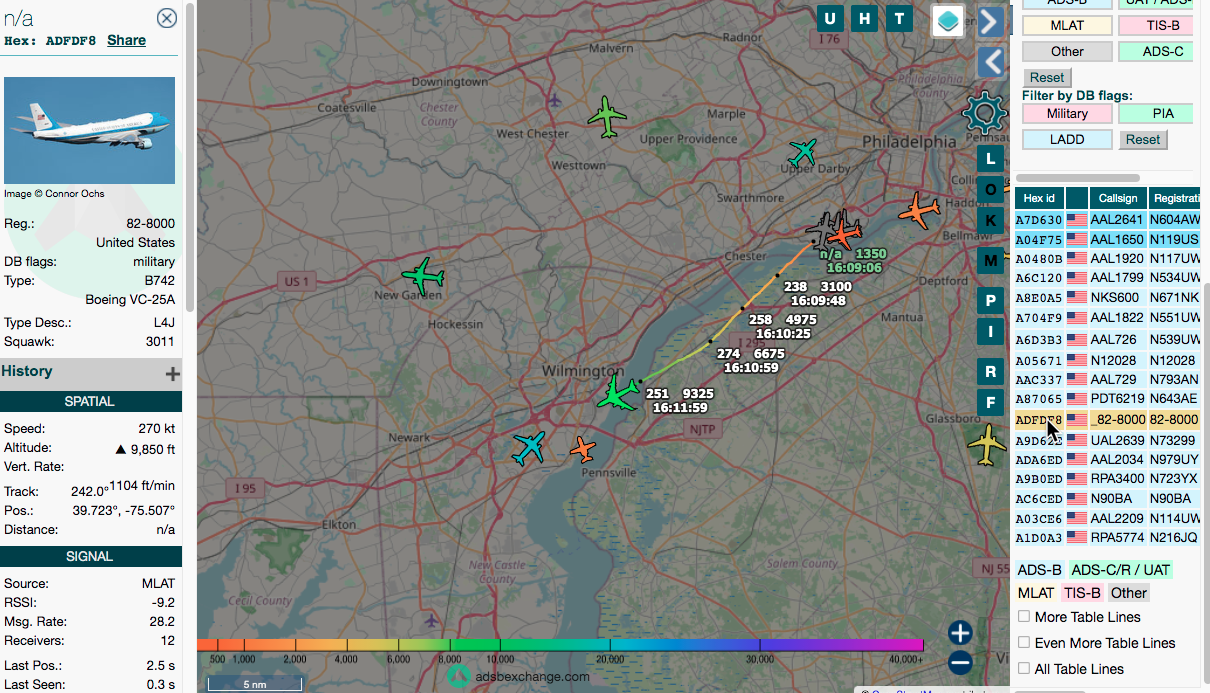The height and width of the screenshot is (693, 1210).
Task: Expand the History section
Action: pyautogui.click(x=173, y=373)
